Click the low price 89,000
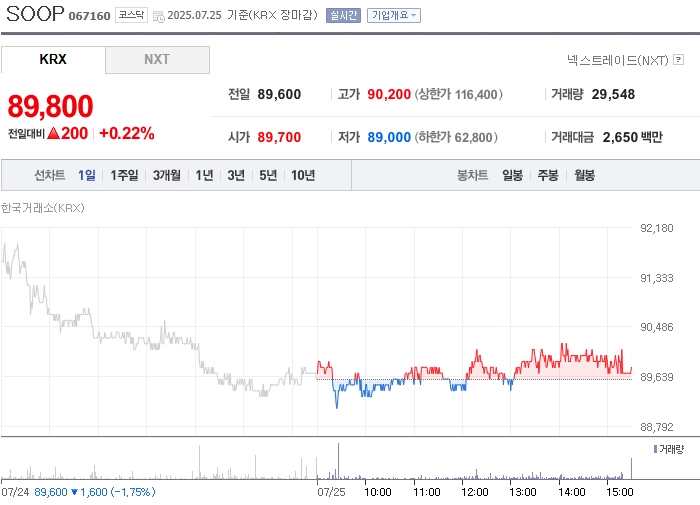This screenshot has width=700, height=505. 389,137
